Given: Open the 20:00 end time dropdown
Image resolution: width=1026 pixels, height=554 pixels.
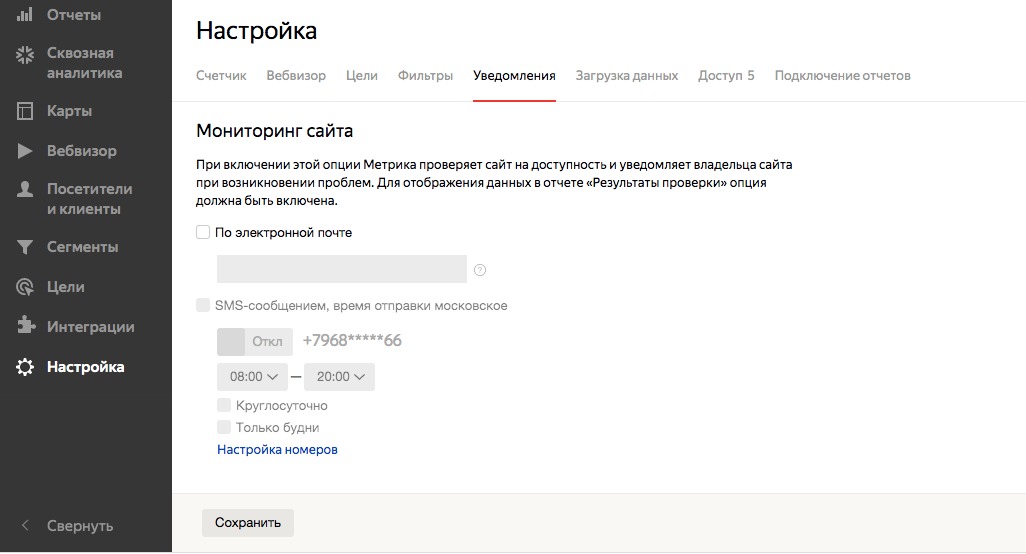Looking at the screenshot, I should (x=340, y=377).
